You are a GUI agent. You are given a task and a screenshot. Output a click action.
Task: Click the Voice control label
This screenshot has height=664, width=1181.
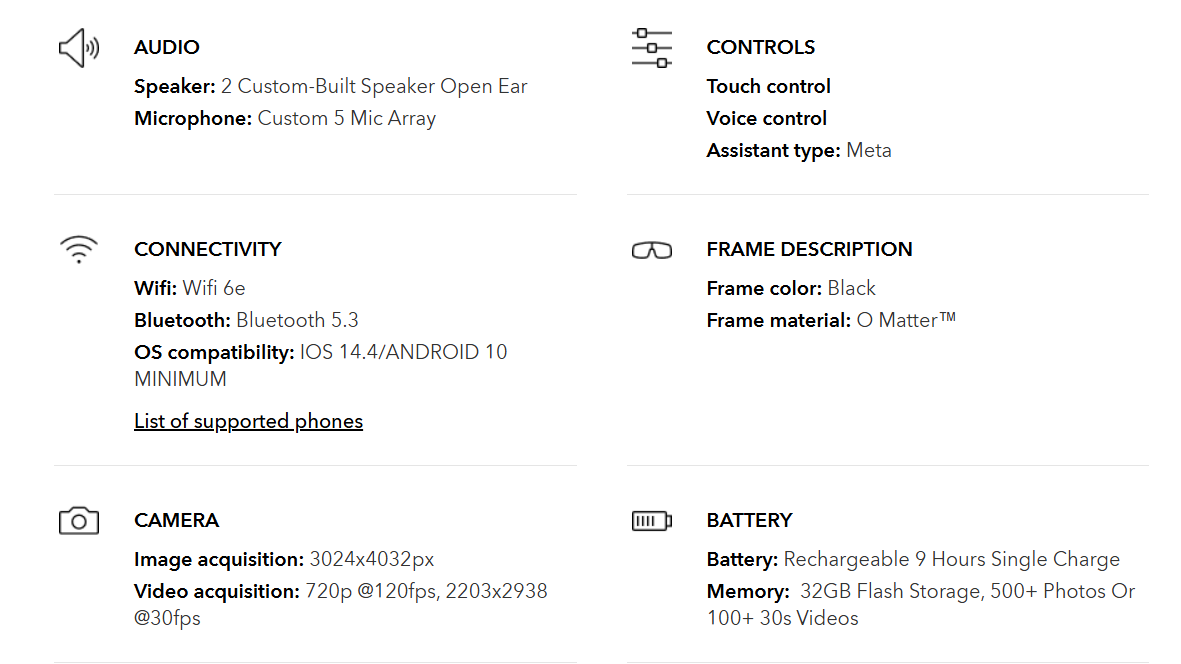(766, 118)
